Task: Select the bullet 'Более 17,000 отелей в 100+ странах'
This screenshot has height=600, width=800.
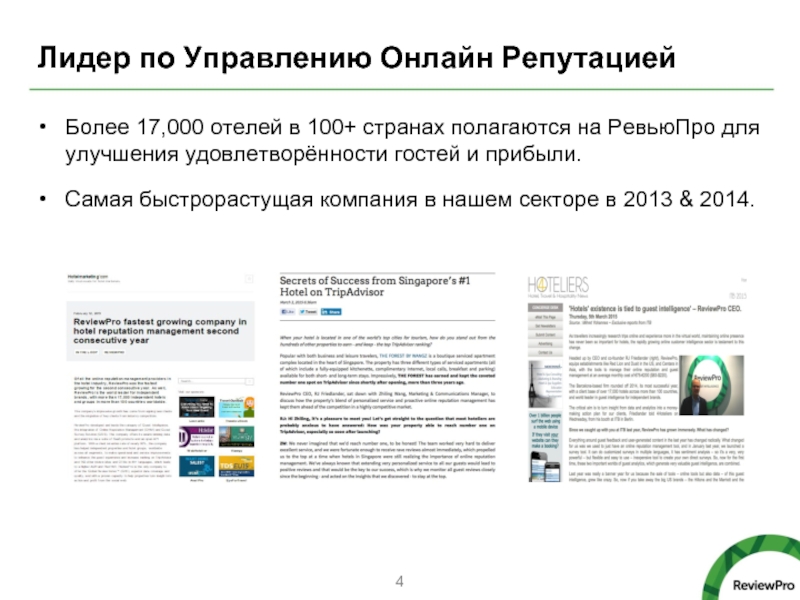Action: coord(412,141)
